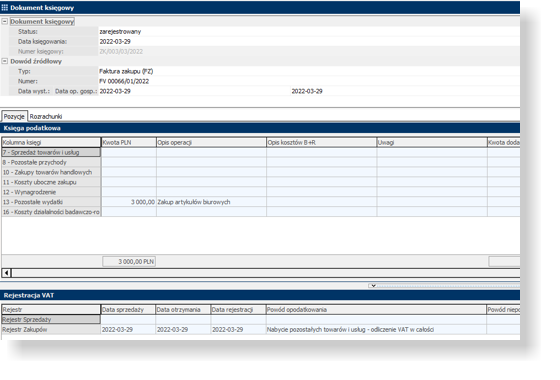
Task: Click the Opis kosztów B+R column header
Action: 321,142
